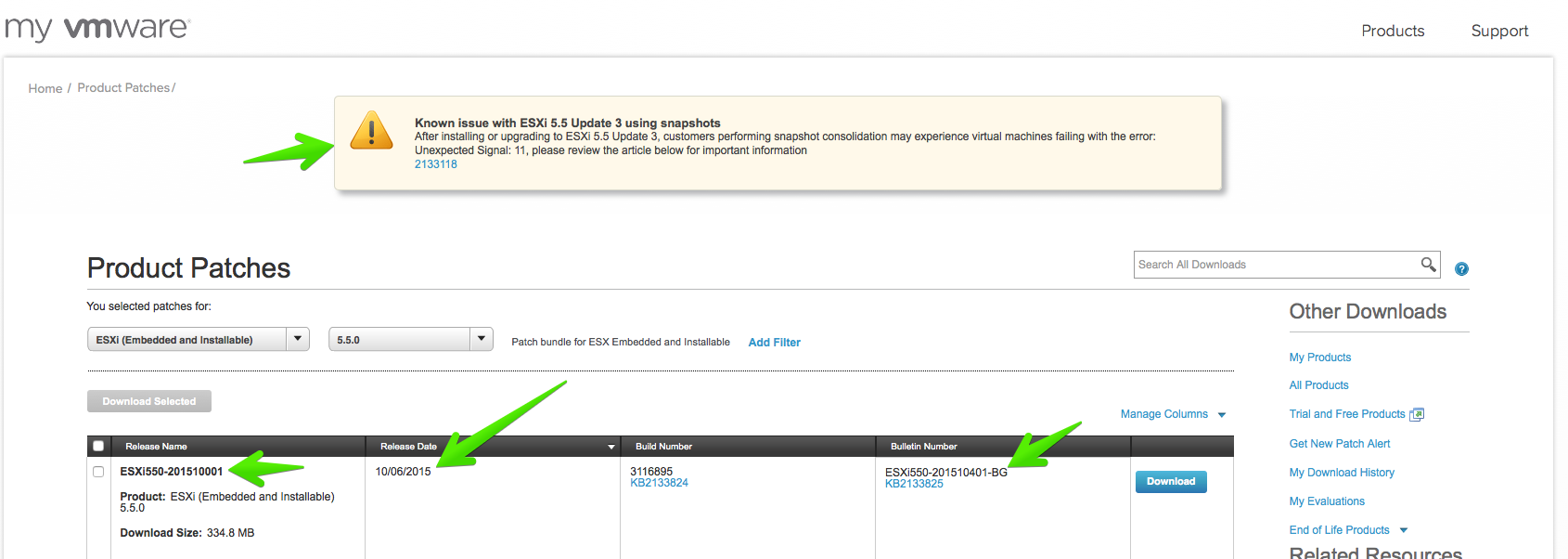Open My Products link

point(1319,357)
